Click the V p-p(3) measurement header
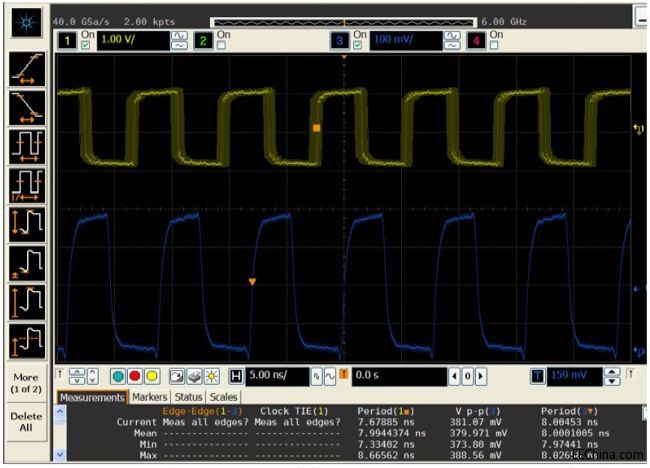Viewport: 650px width, 468px height. click(478, 411)
